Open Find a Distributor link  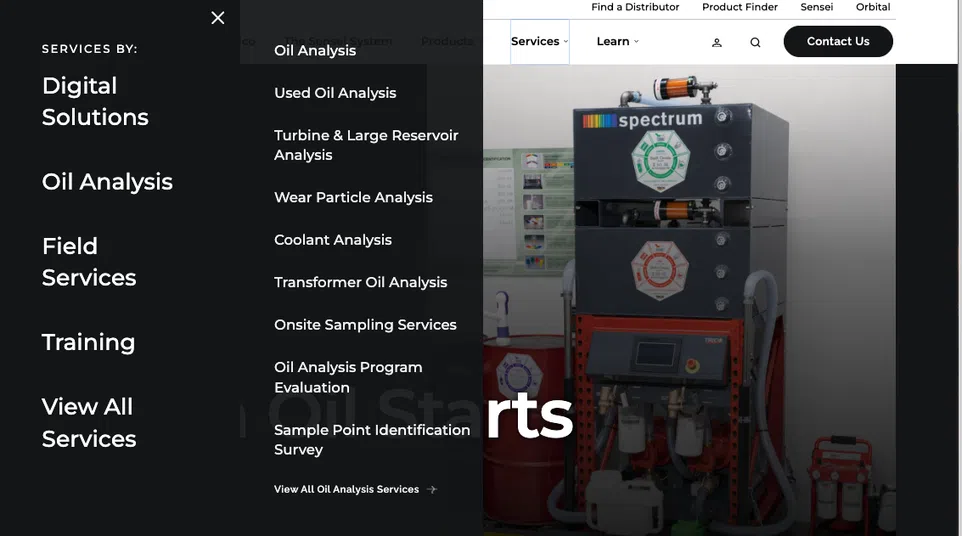635,7
